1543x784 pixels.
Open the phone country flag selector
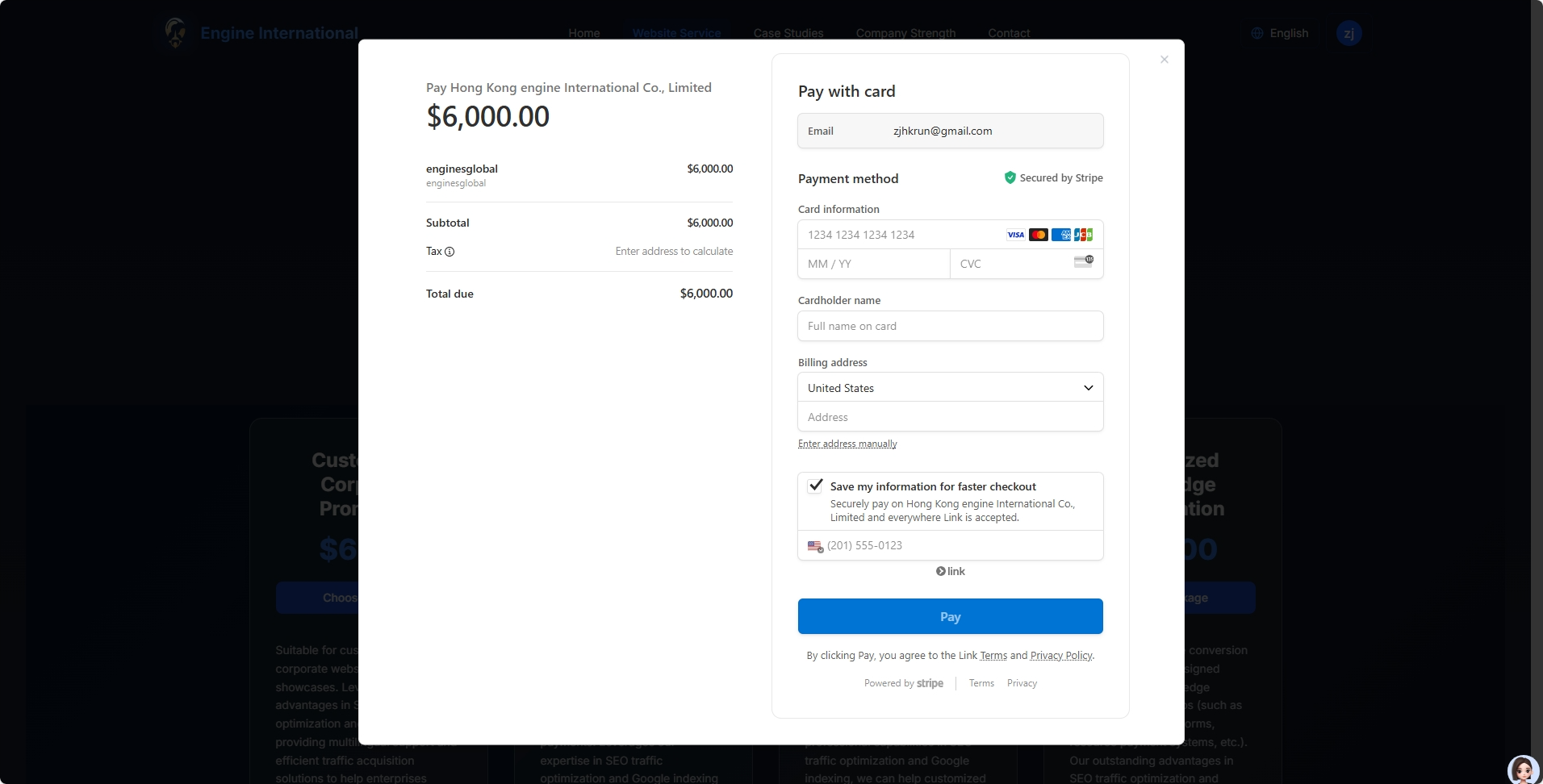[815, 546]
